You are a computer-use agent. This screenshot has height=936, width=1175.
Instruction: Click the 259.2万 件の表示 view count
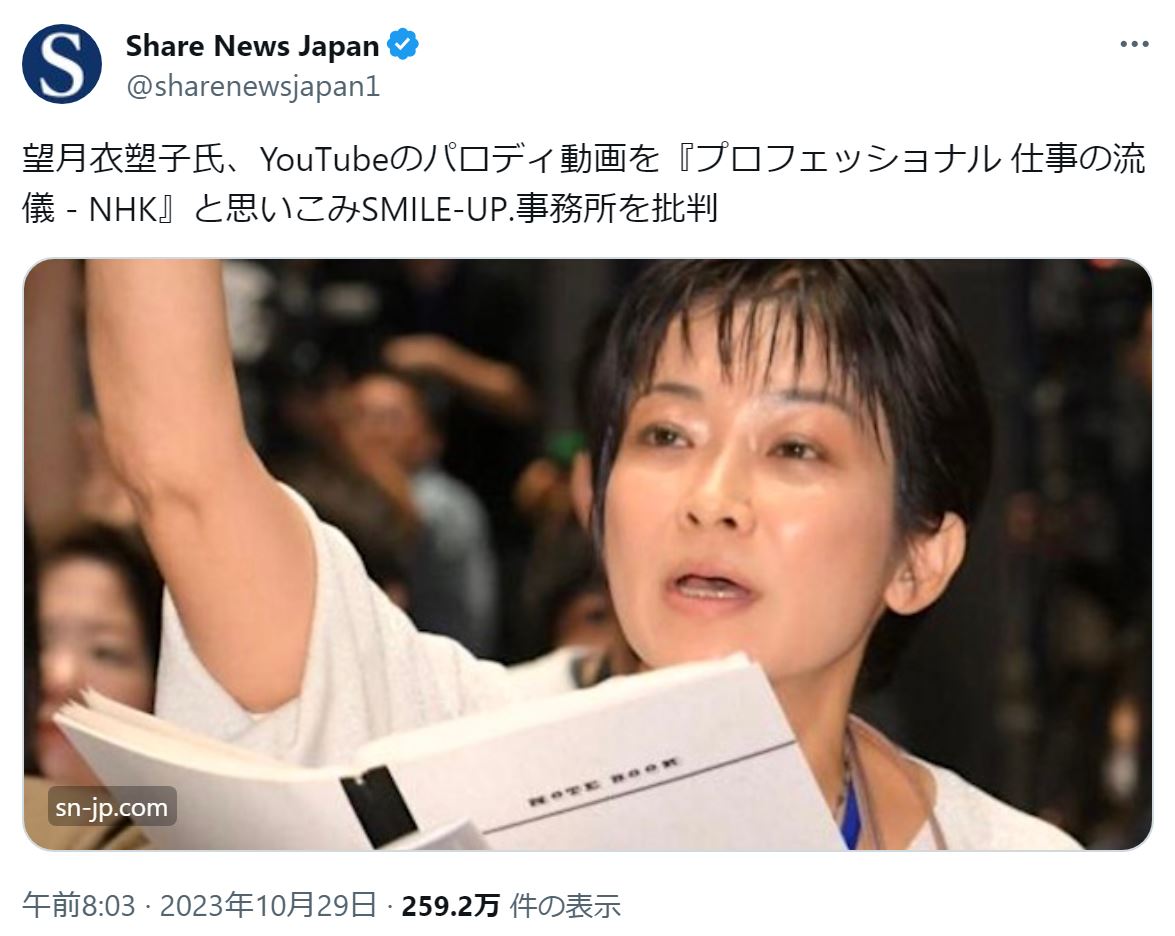point(511,905)
